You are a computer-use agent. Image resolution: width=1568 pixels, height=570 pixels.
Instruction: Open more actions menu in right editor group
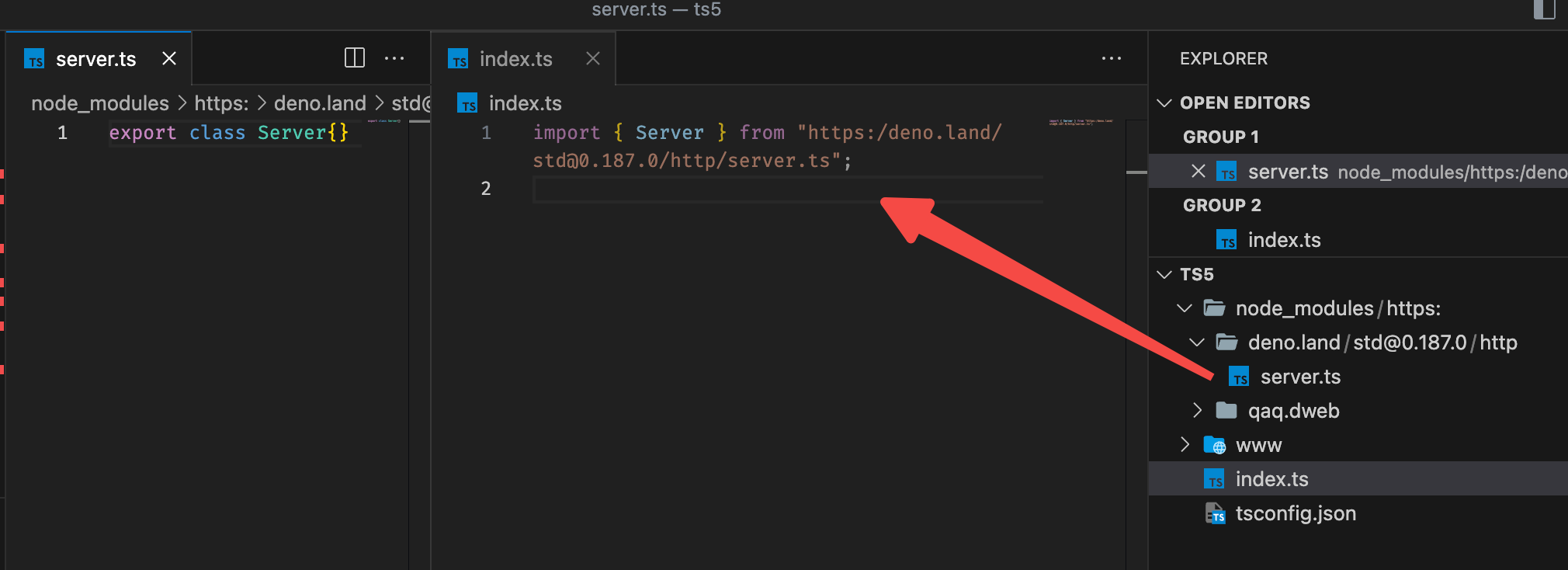pyautogui.click(x=1111, y=58)
